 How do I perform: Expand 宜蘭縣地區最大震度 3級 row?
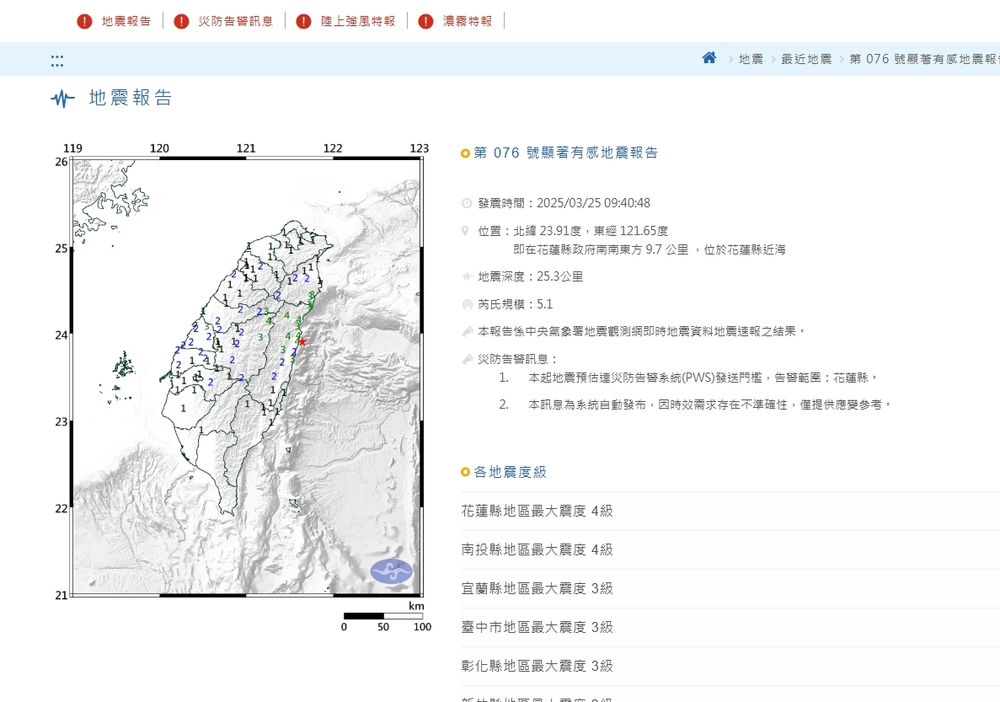(x=537, y=589)
